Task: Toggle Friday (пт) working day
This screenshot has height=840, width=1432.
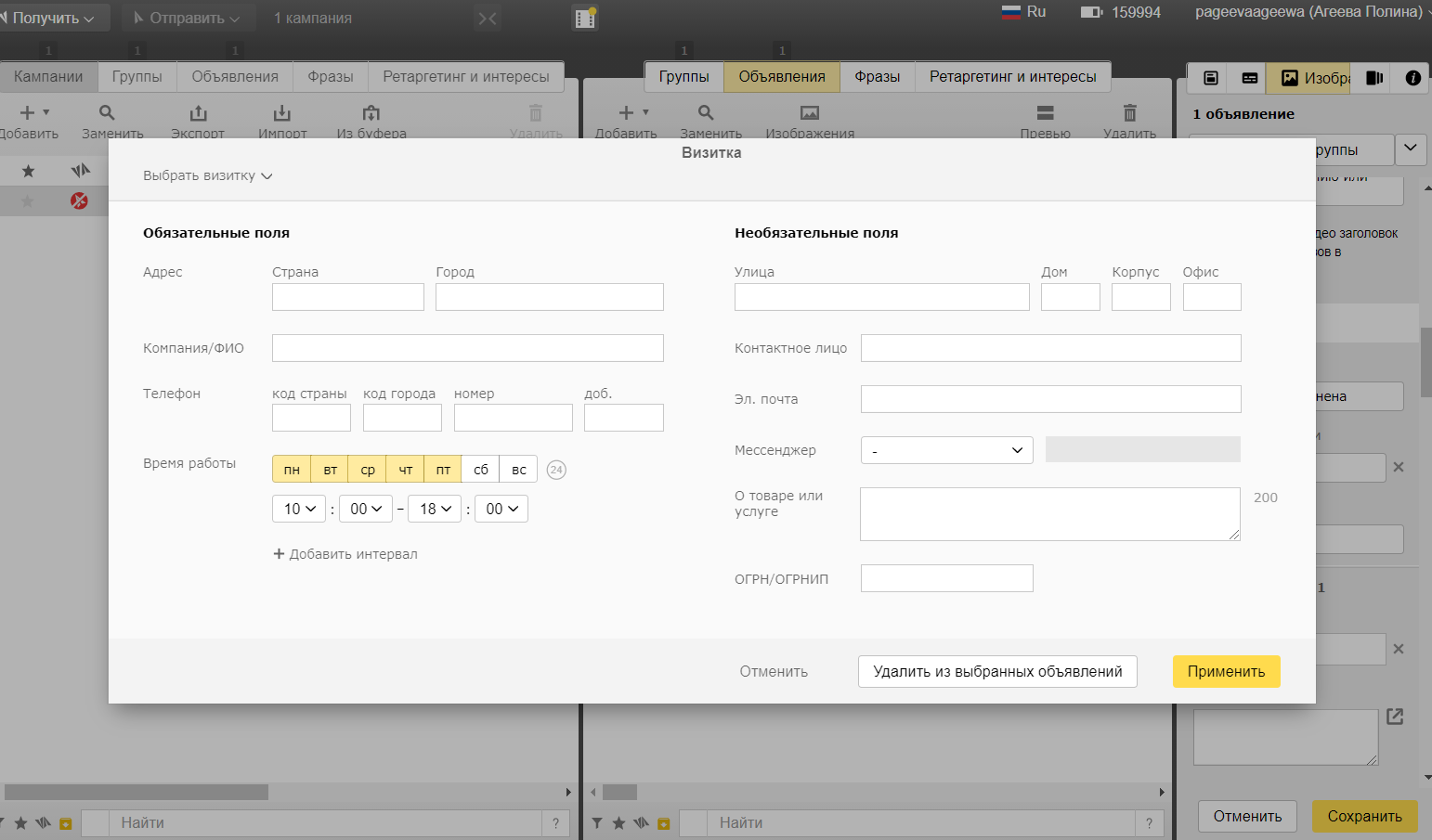Action: click(443, 470)
